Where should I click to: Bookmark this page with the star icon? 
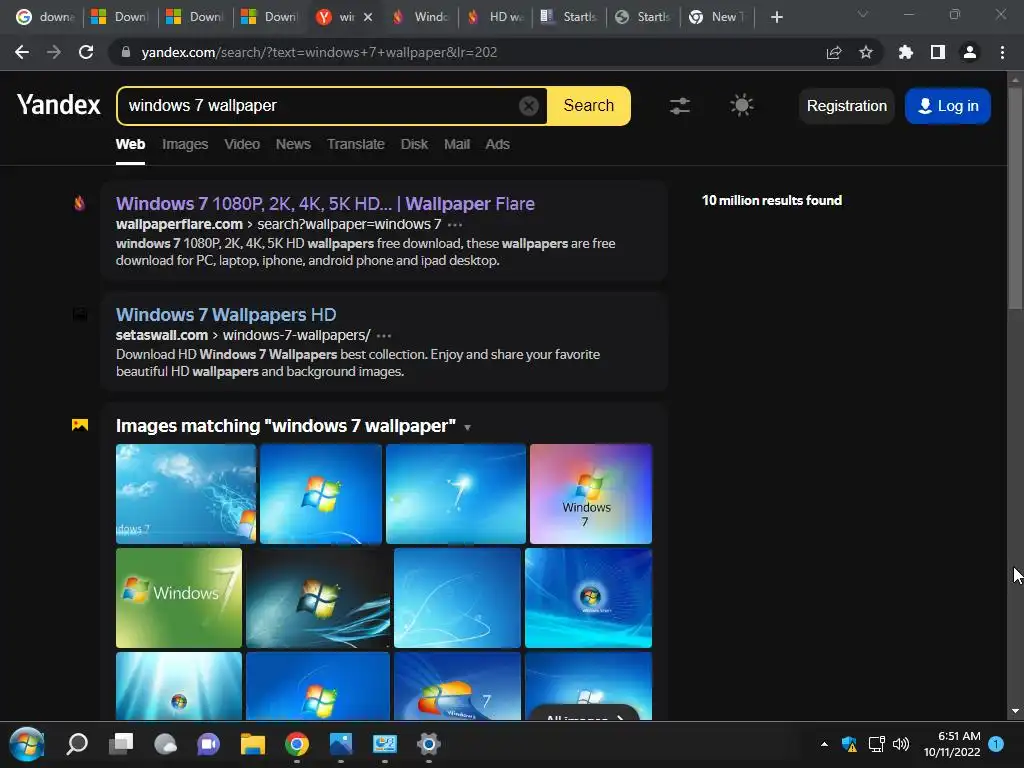click(865, 52)
